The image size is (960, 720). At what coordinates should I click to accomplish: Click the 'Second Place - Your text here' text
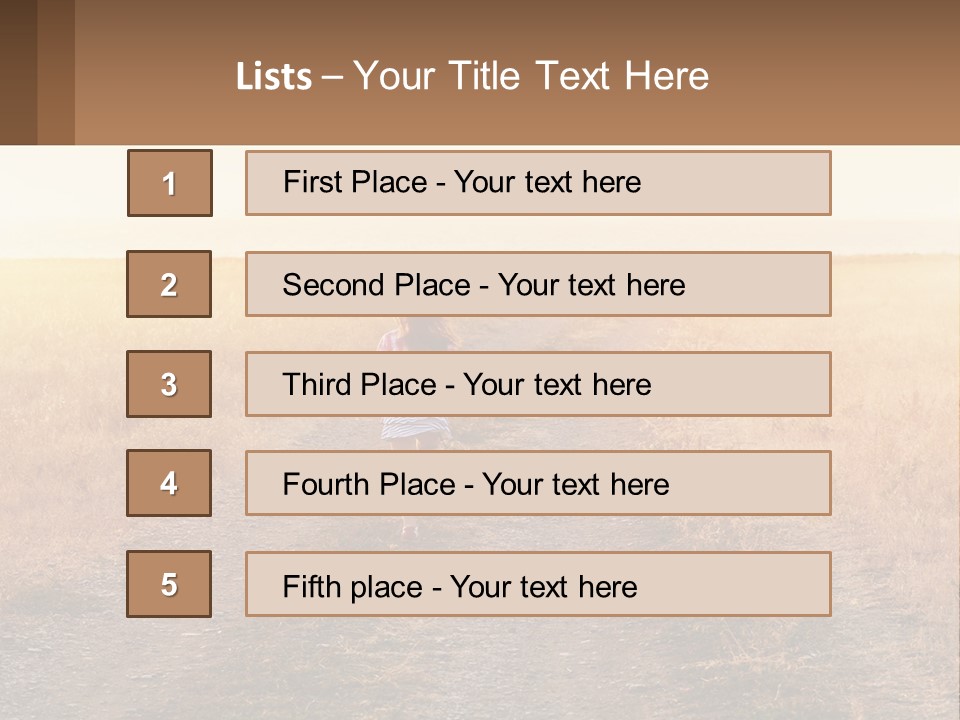point(483,285)
